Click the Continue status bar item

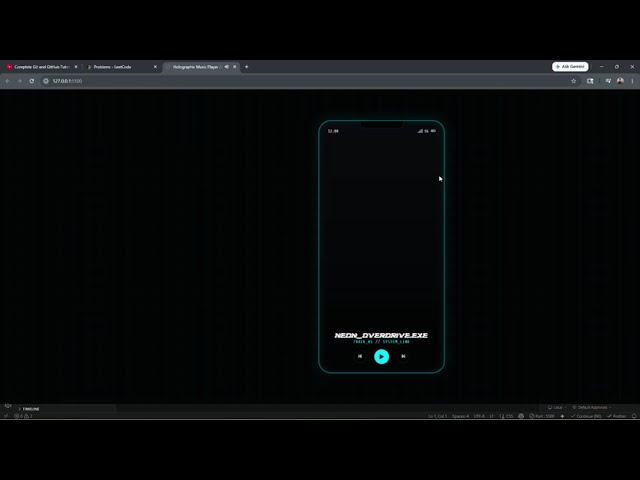(x=586, y=416)
